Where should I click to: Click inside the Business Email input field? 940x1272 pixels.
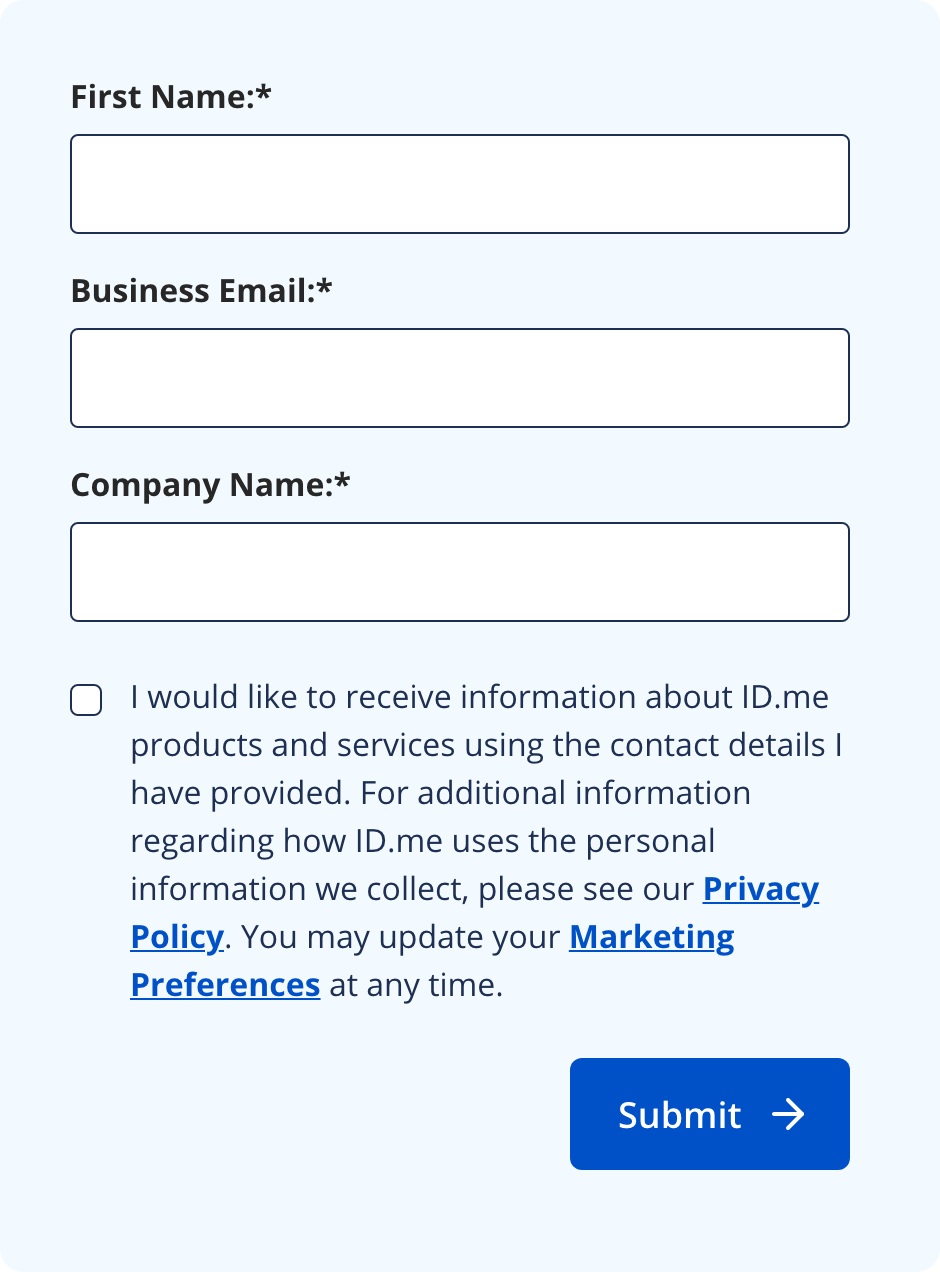tap(459, 377)
